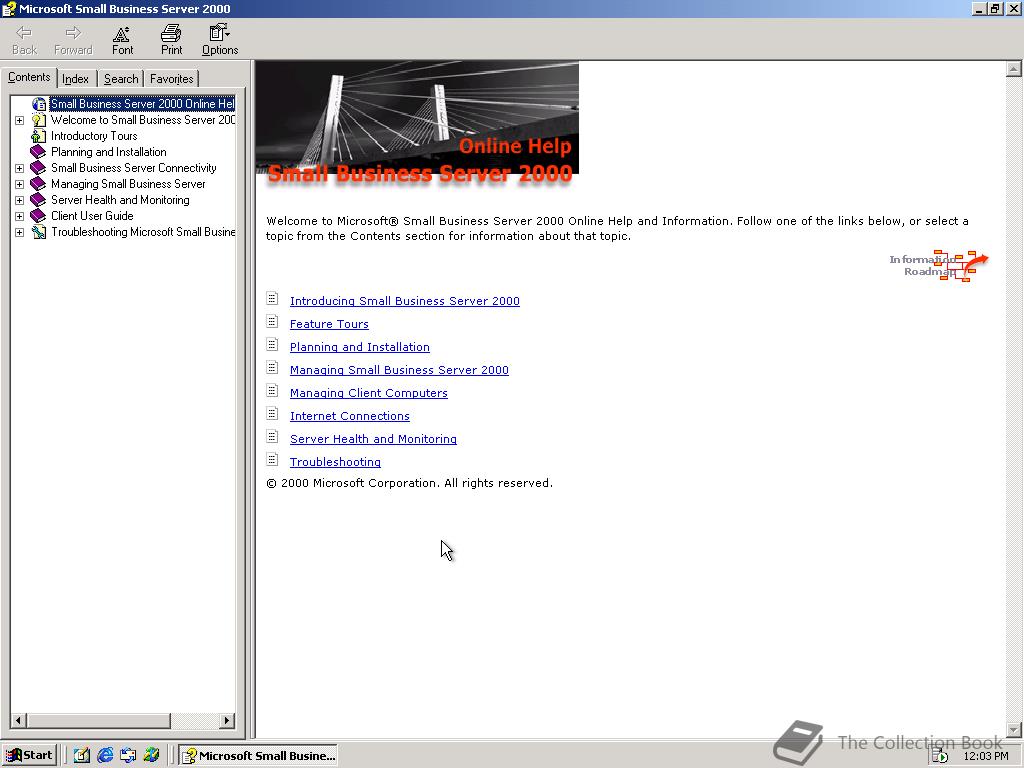Select Small Business Server 2000 Online Help tree item
This screenshot has height=768, width=1024.
(142, 104)
